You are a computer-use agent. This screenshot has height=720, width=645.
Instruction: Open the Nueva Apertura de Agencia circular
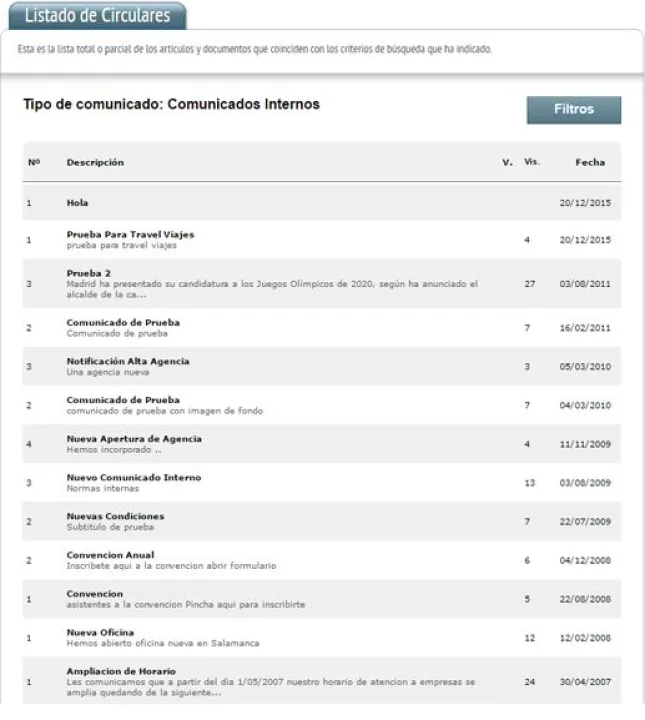pyautogui.click(x=134, y=438)
